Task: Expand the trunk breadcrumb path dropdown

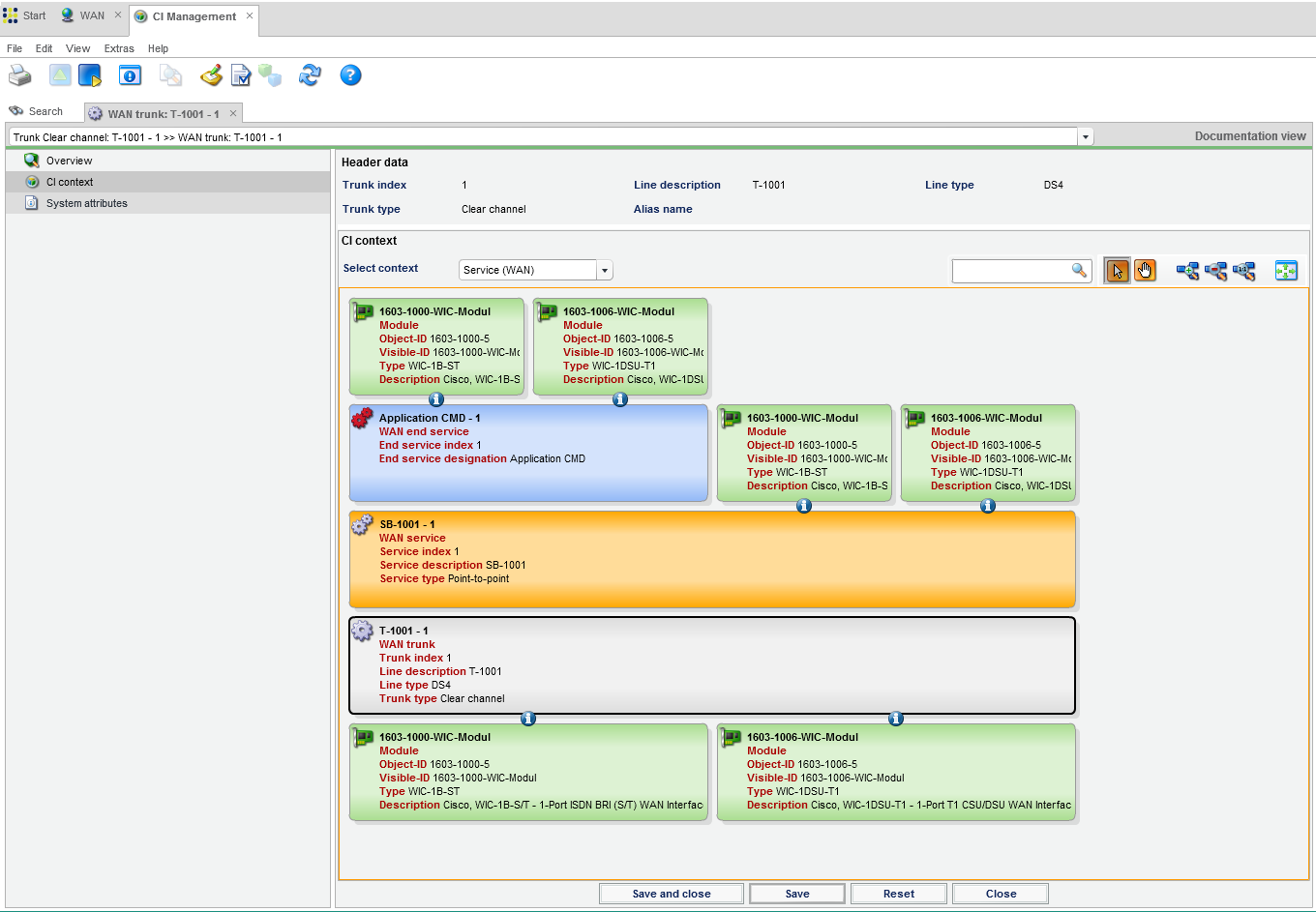Action: [x=1086, y=137]
